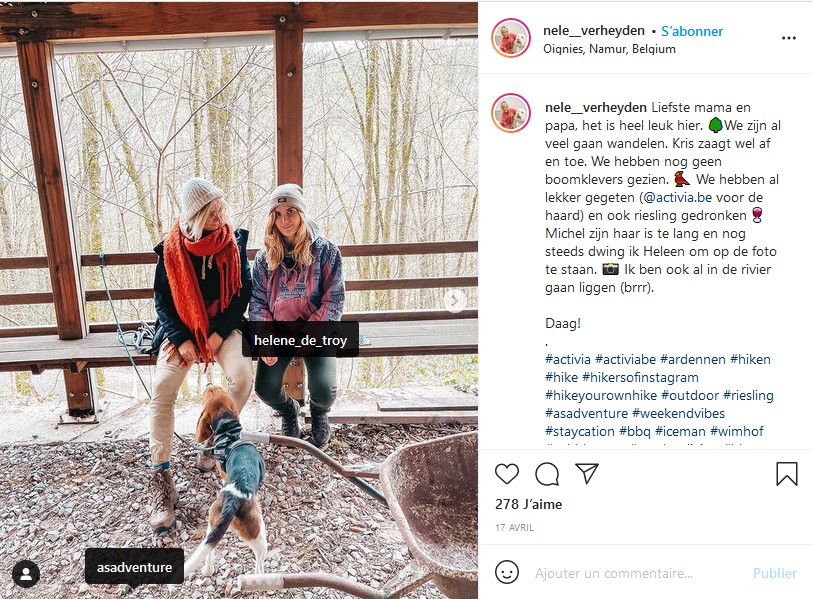
Task: Open the helene_de_troy photo tag
Action: pyautogui.click(x=300, y=340)
